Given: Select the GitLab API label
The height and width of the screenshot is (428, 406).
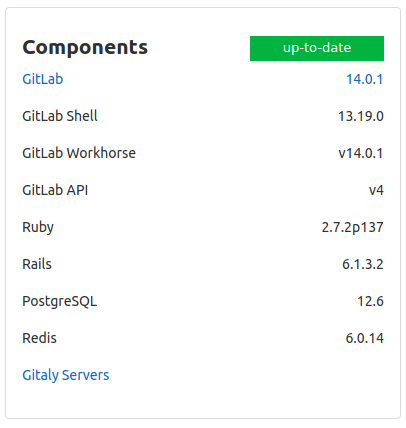Looking at the screenshot, I should click(x=55, y=190).
